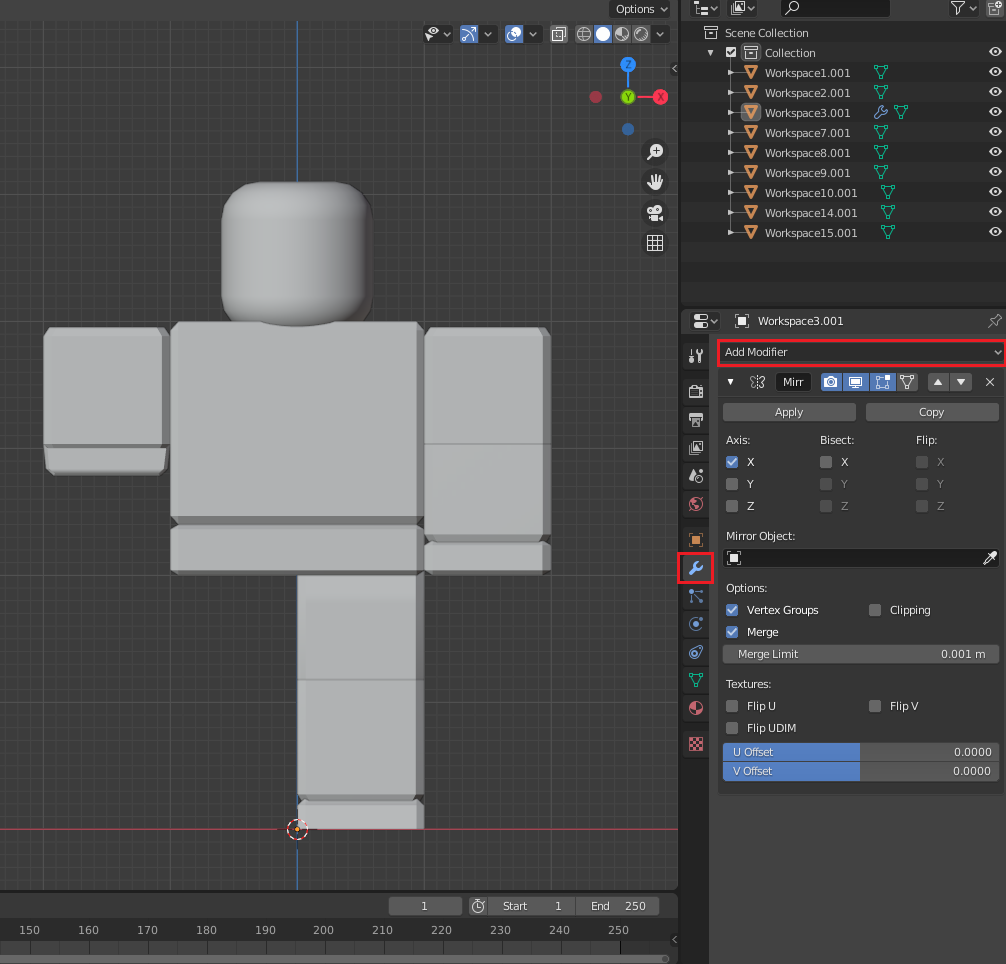
Task: Enable the Clipping checkbox
Action: pyautogui.click(x=875, y=610)
